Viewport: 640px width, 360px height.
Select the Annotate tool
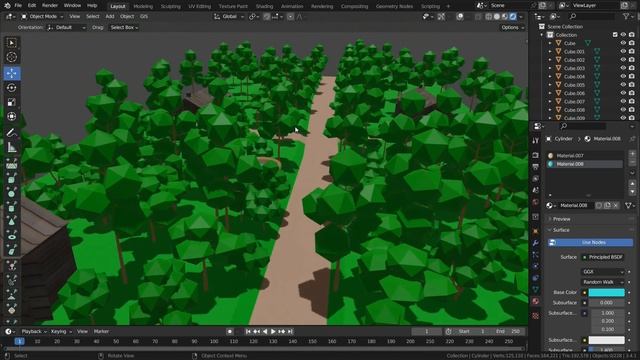pos(11,133)
